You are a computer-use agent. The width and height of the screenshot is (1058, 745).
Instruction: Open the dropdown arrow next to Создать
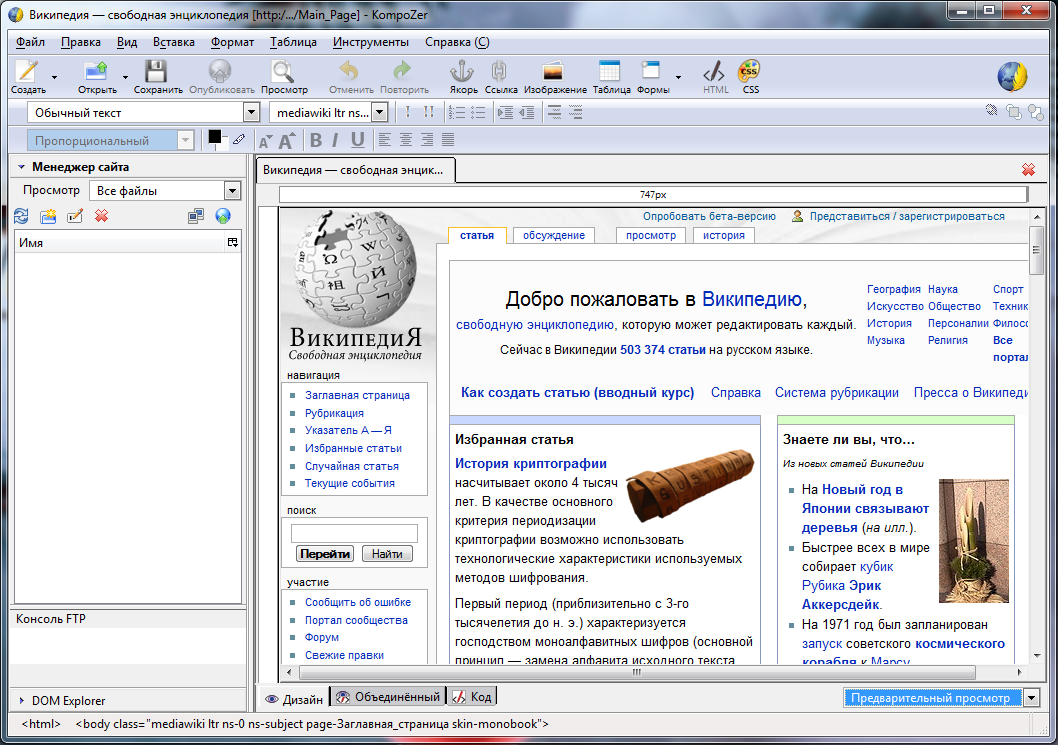pos(55,77)
